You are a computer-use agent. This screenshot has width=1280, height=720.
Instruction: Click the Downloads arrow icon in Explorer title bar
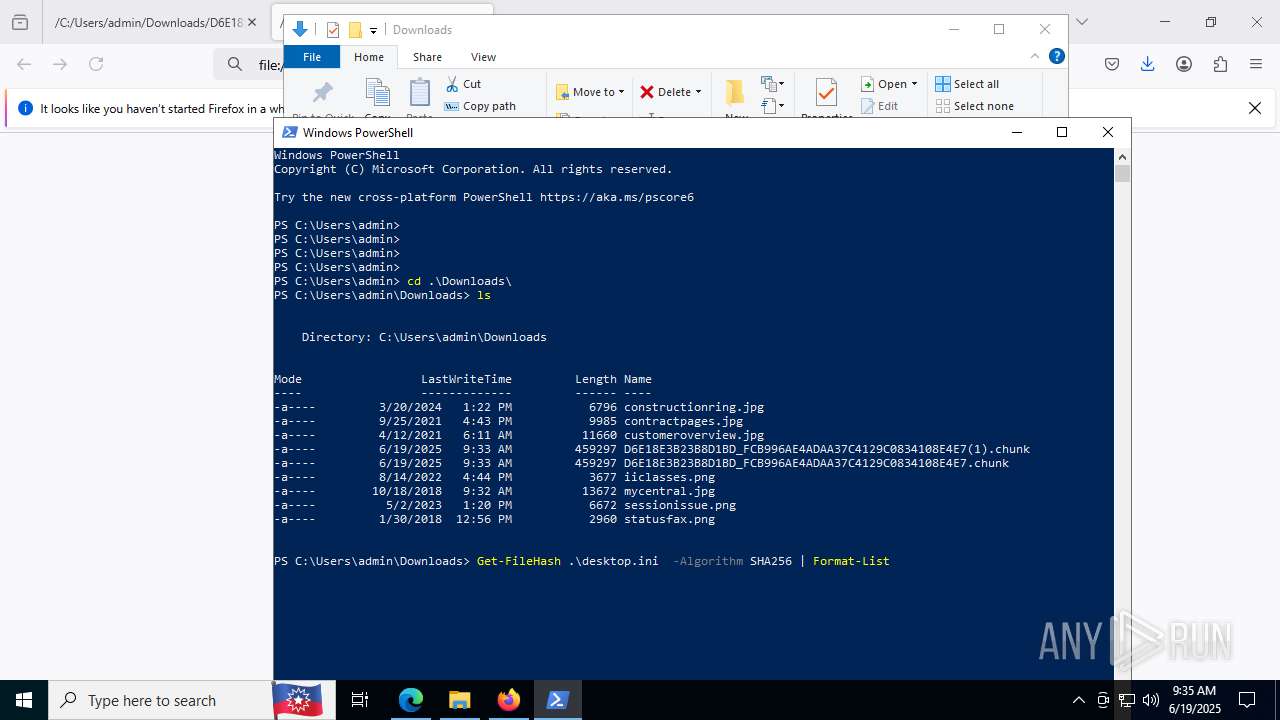click(x=299, y=29)
